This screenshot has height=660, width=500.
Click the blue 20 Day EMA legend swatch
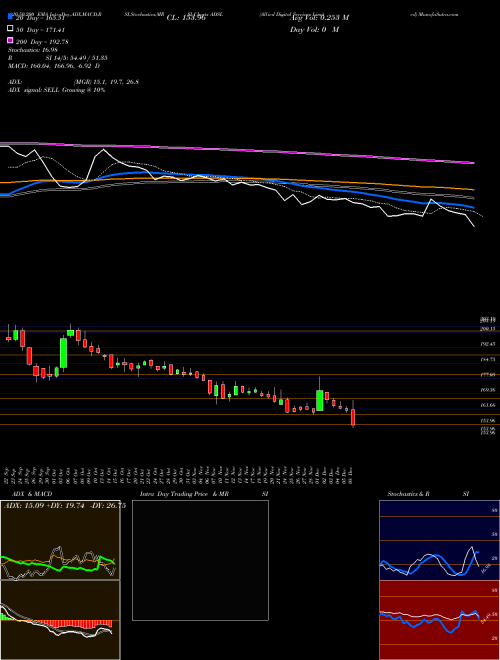(x=10, y=17)
